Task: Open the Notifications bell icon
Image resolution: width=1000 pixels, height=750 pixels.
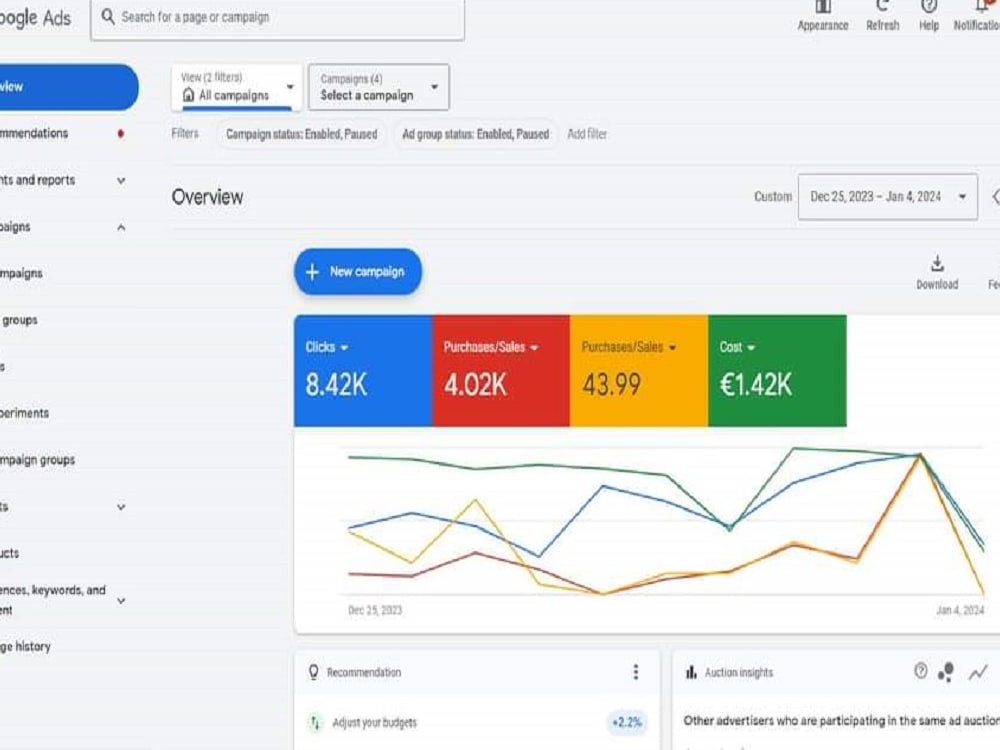Action: pos(982,6)
